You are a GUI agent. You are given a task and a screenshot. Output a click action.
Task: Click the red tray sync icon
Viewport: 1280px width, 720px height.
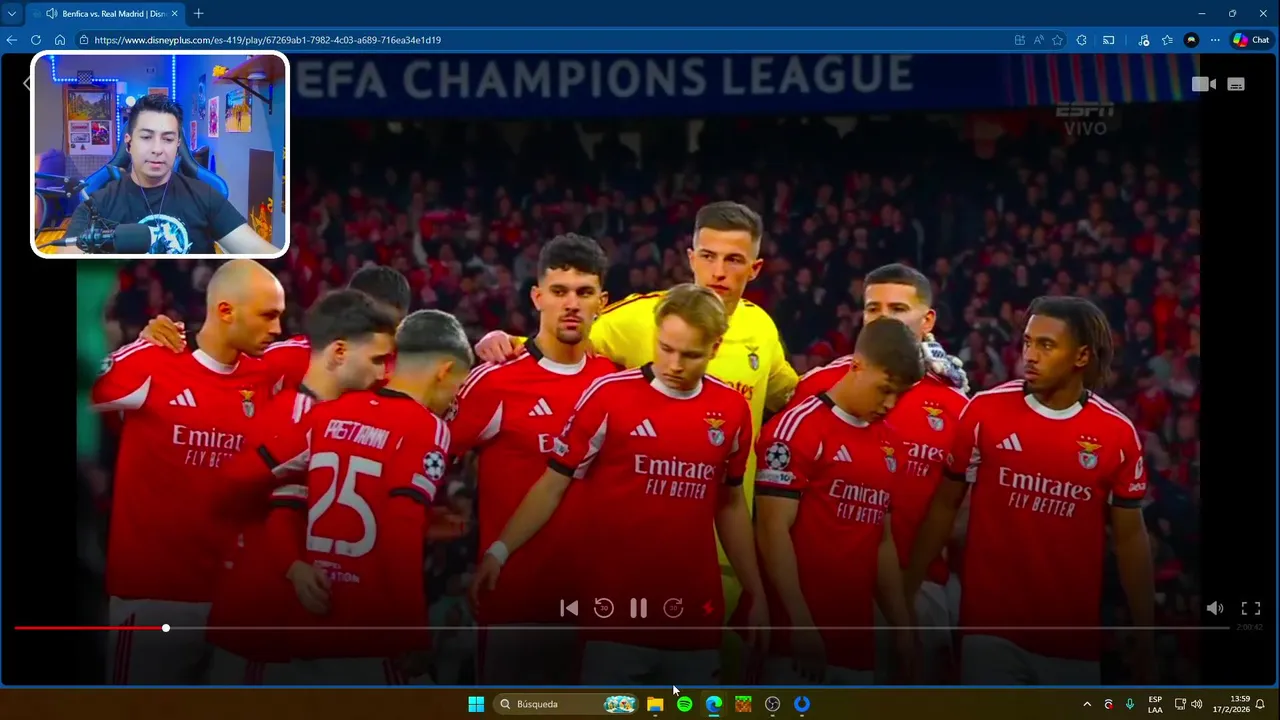coord(1108,704)
